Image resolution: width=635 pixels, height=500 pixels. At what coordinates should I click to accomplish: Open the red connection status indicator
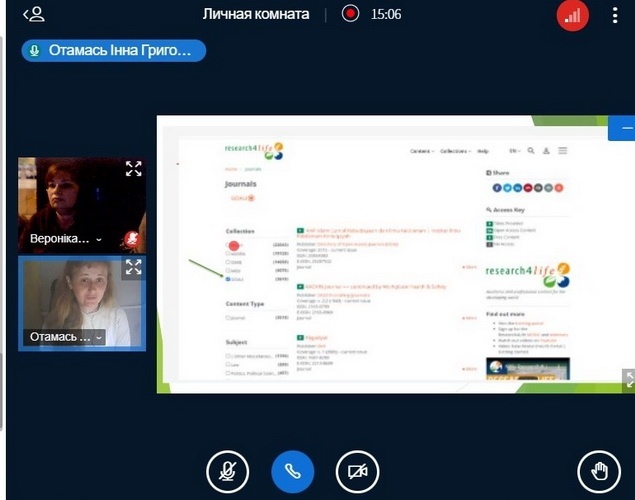coord(573,16)
